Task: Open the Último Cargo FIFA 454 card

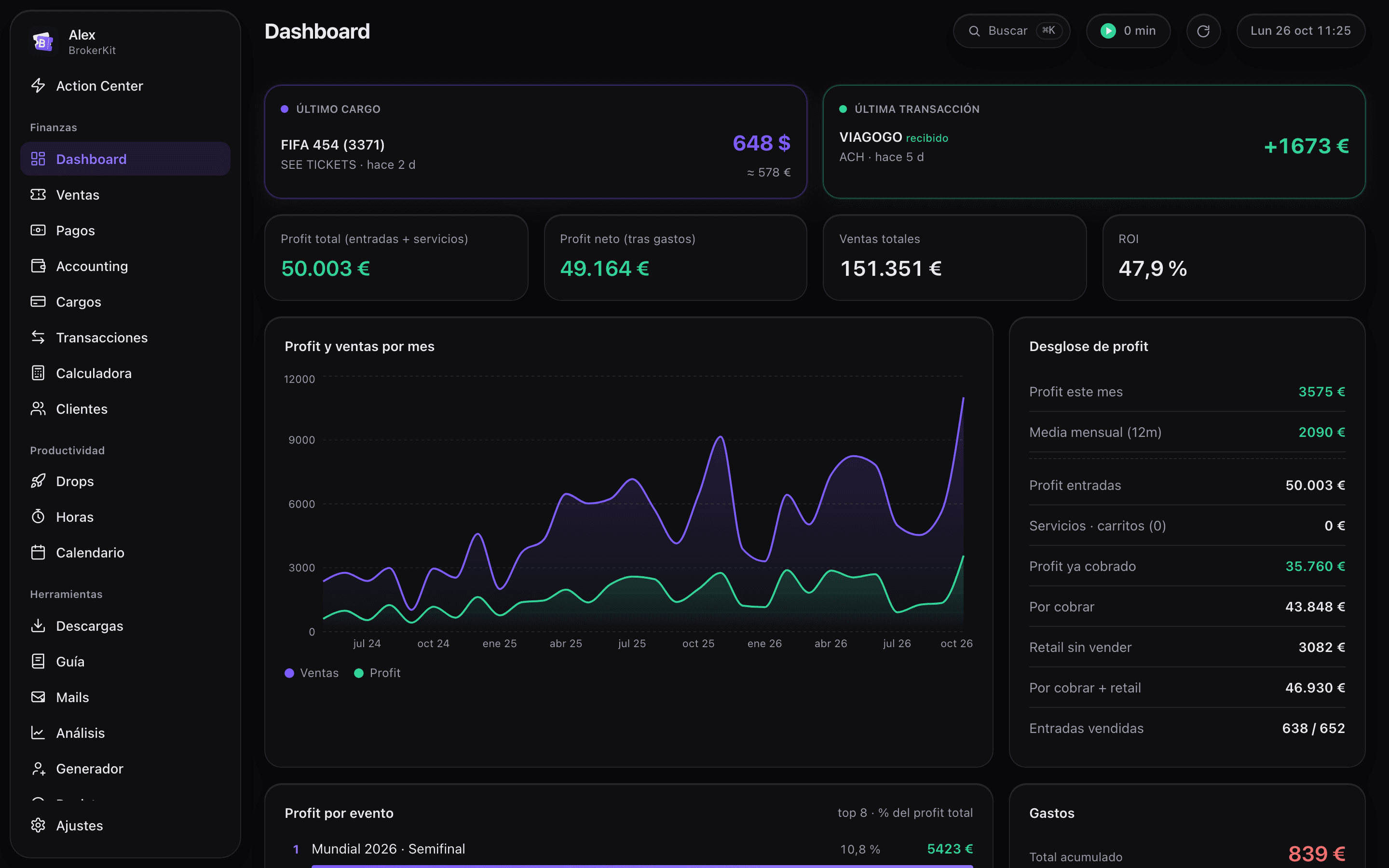Action: 535,142
